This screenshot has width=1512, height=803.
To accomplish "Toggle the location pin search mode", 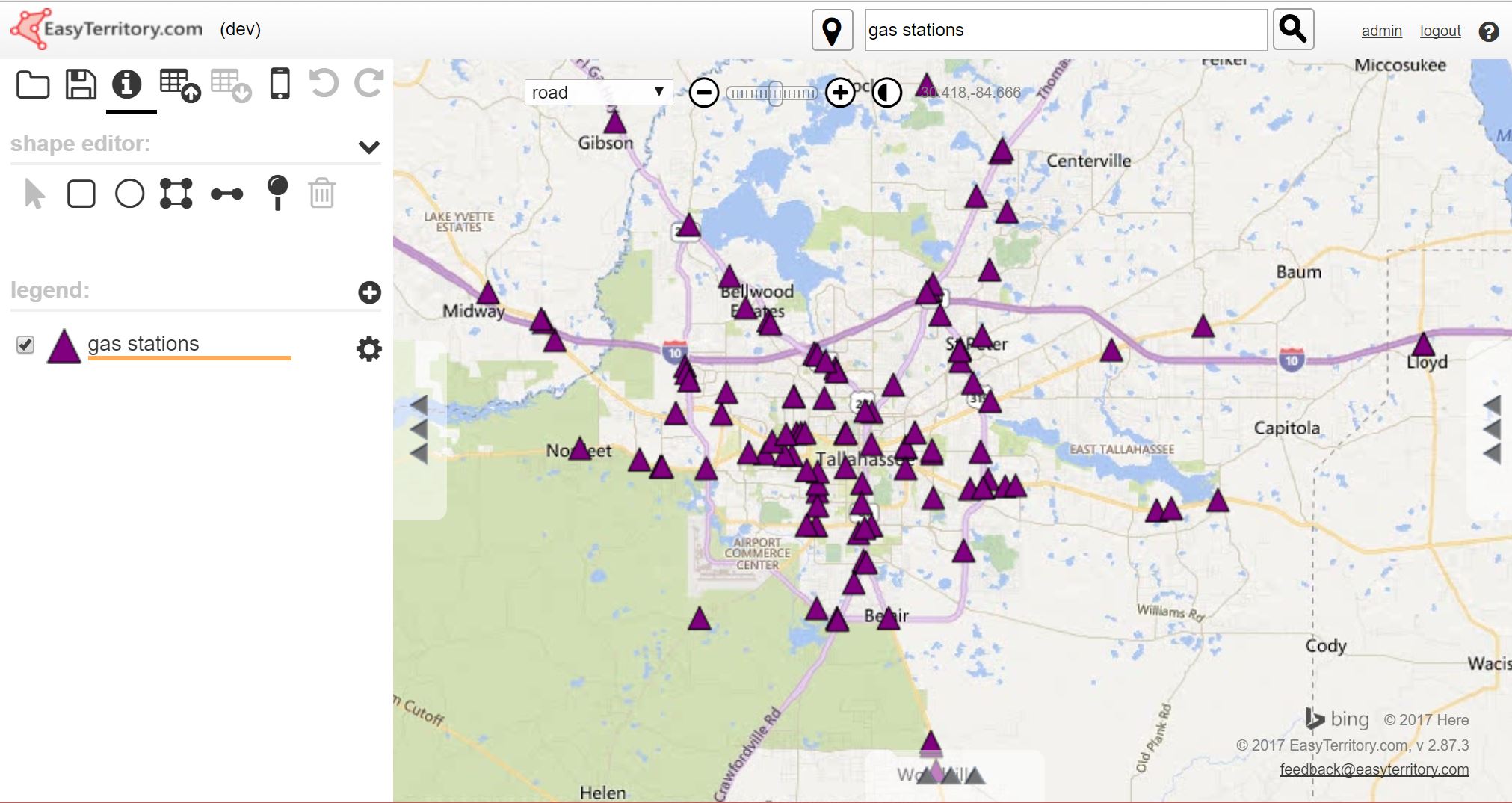I will pos(832,31).
